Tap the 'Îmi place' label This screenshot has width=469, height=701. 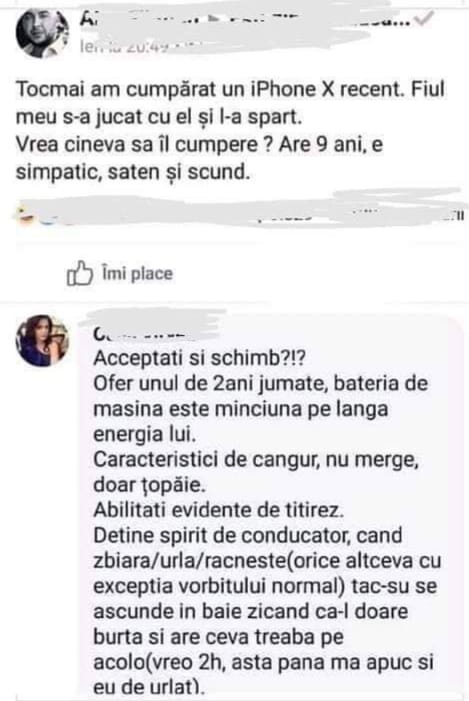pos(137,274)
